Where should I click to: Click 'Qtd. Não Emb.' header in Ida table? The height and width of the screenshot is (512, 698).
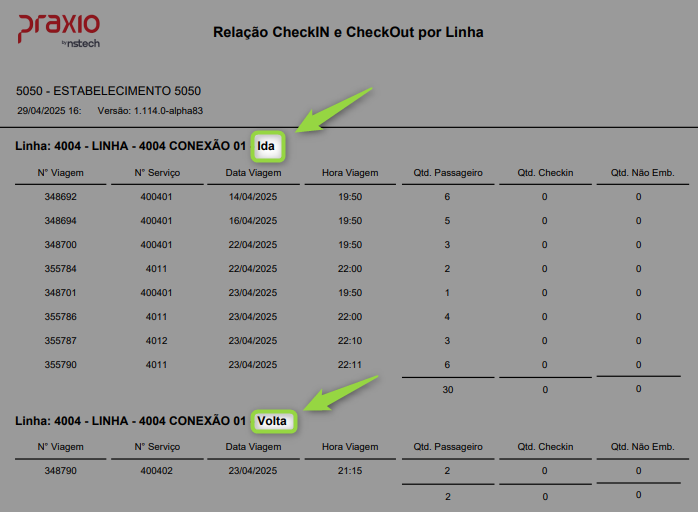tap(642, 173)
